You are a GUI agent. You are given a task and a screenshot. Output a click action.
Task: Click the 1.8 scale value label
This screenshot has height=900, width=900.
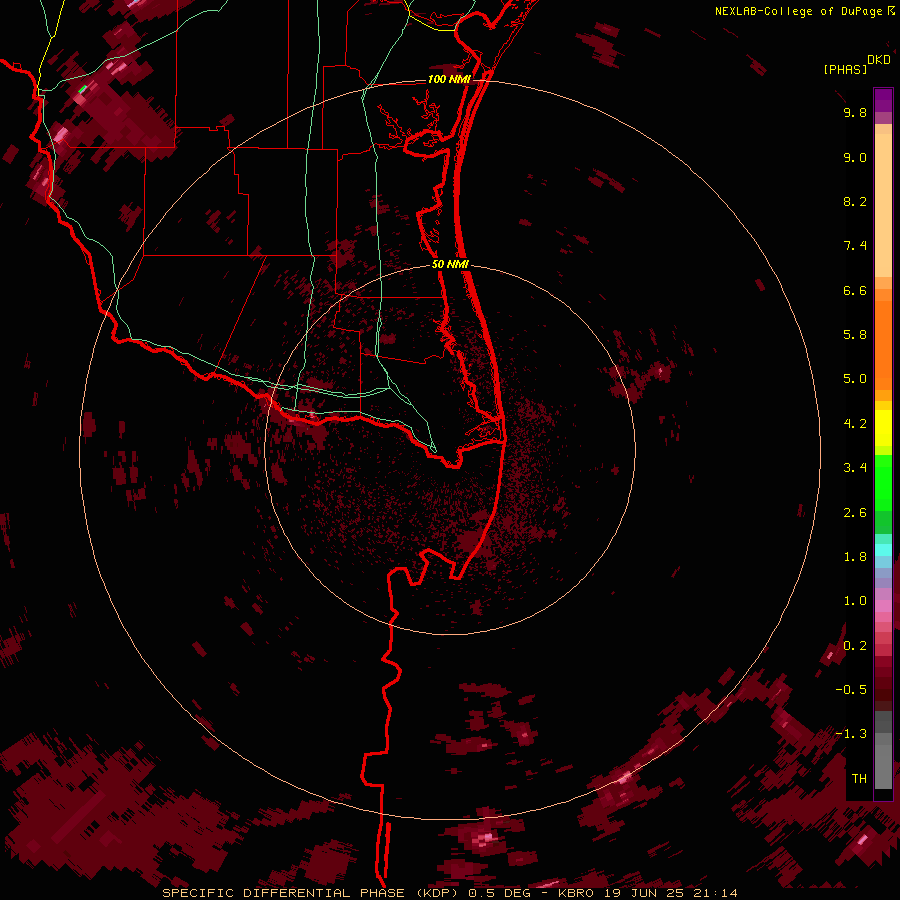(855, 556)
